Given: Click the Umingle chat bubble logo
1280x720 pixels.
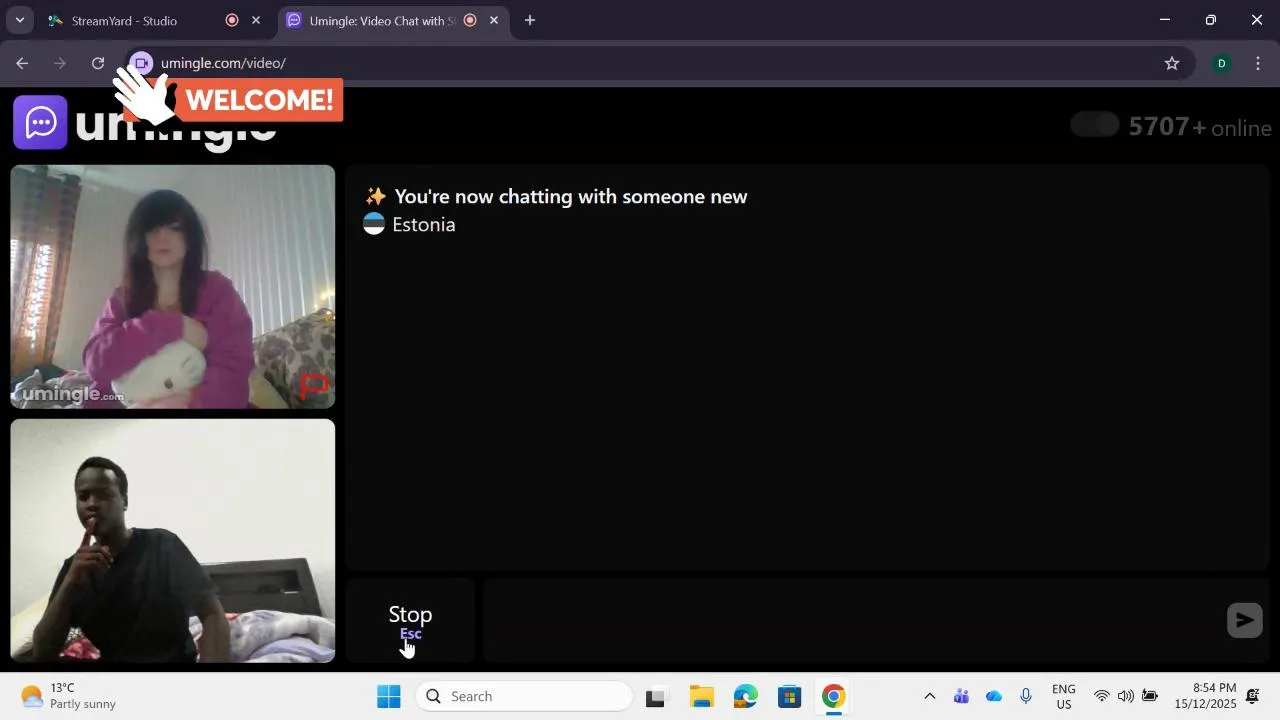Looking at the screenshot, I should coord(40,123).
